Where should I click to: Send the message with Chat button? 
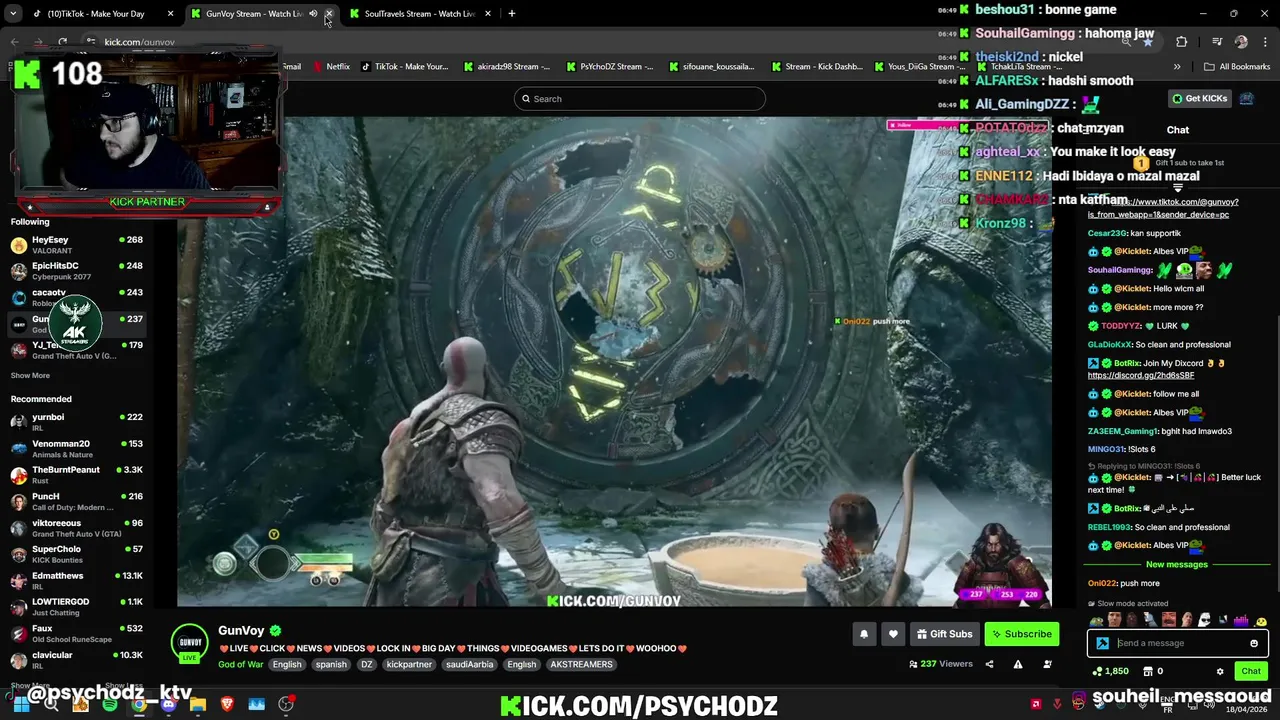click(x=1251, y=671)
